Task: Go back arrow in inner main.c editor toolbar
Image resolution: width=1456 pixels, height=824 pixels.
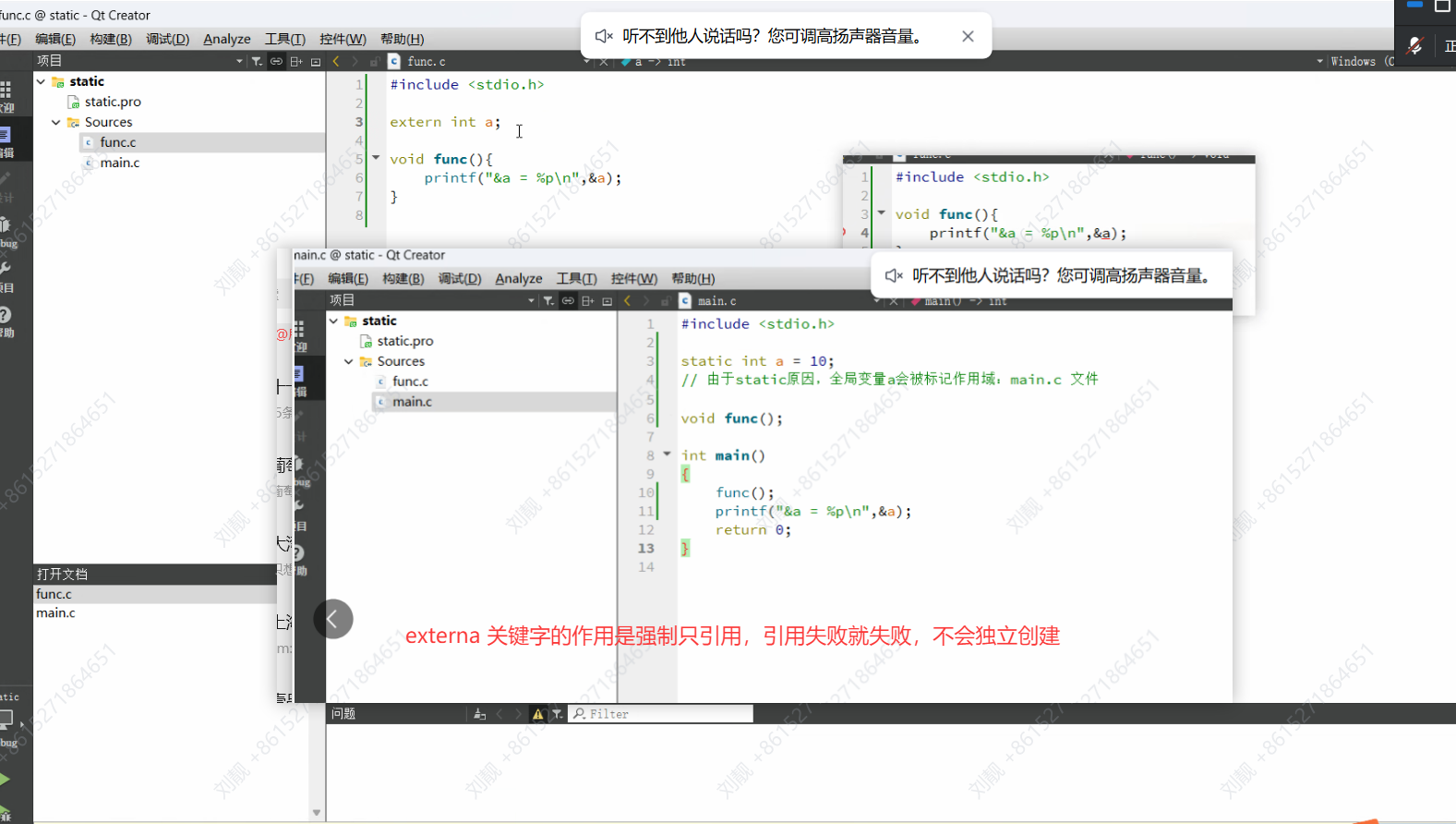Action: point(628,300)
